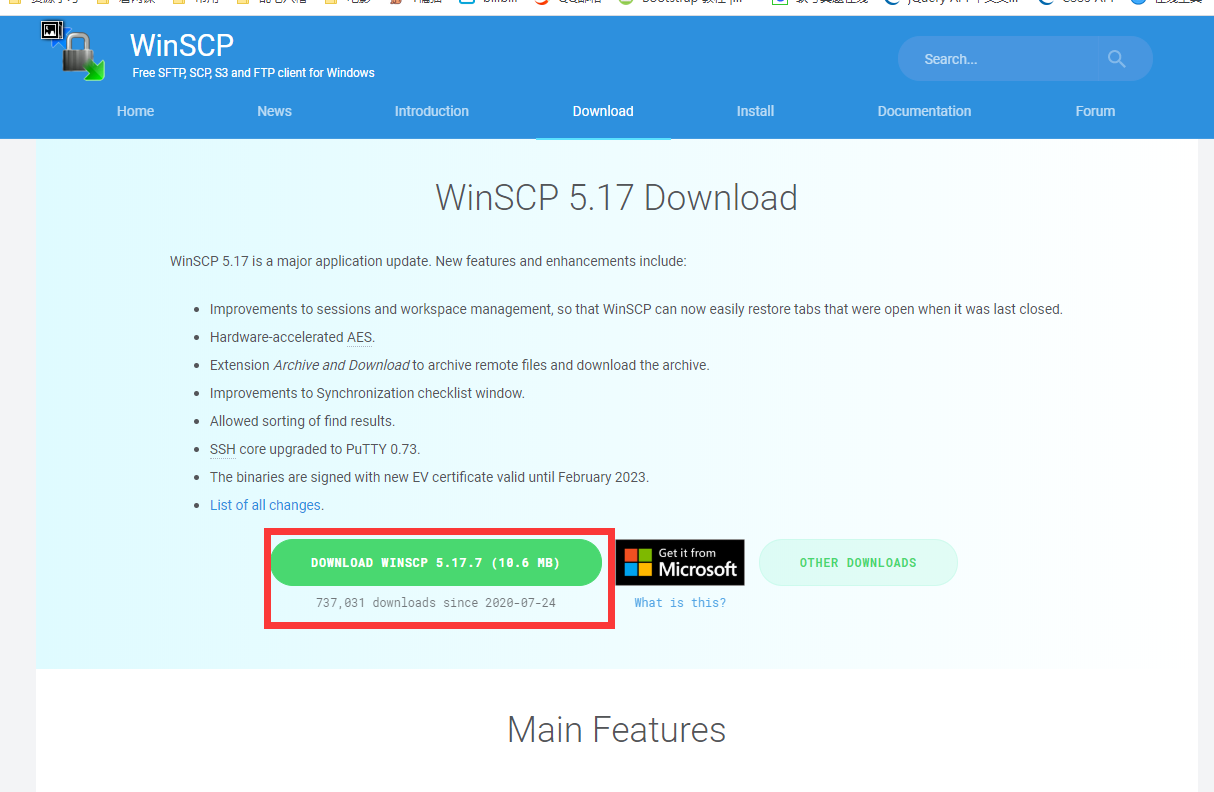Click the magnifier search icon
The width and height of the screenshot is (1214, 792).
coord(1116,59)
